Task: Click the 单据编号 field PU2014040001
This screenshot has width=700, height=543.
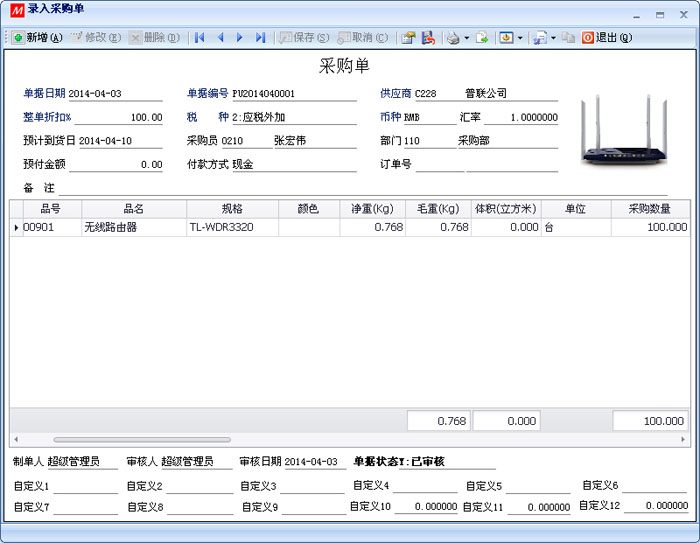Action: [294, 94]
